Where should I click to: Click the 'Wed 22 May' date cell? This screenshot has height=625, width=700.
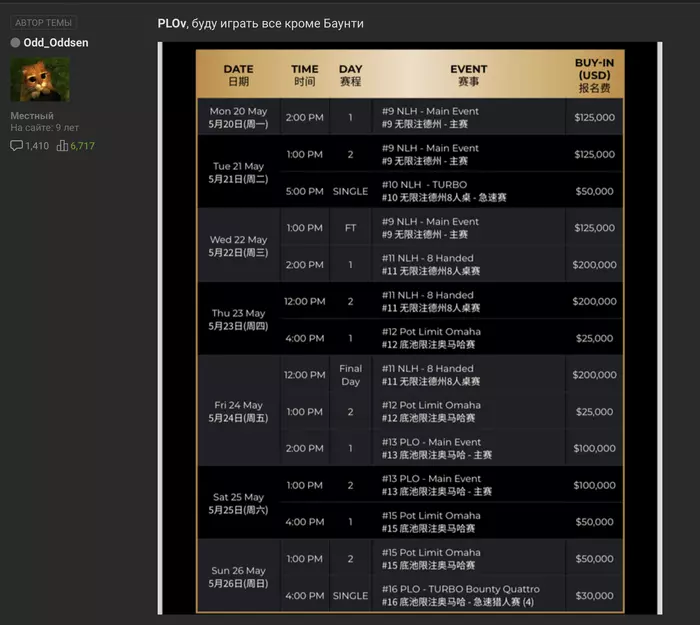pos(238,246)
